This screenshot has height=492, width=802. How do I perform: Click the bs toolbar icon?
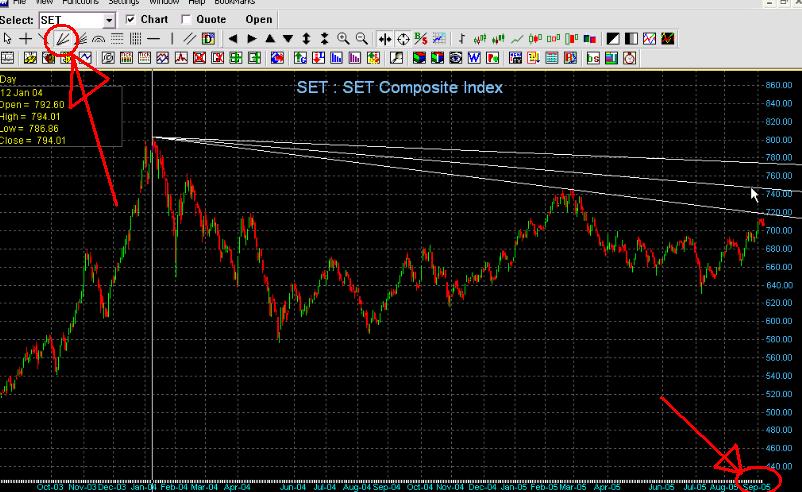[x=593, y=58]
